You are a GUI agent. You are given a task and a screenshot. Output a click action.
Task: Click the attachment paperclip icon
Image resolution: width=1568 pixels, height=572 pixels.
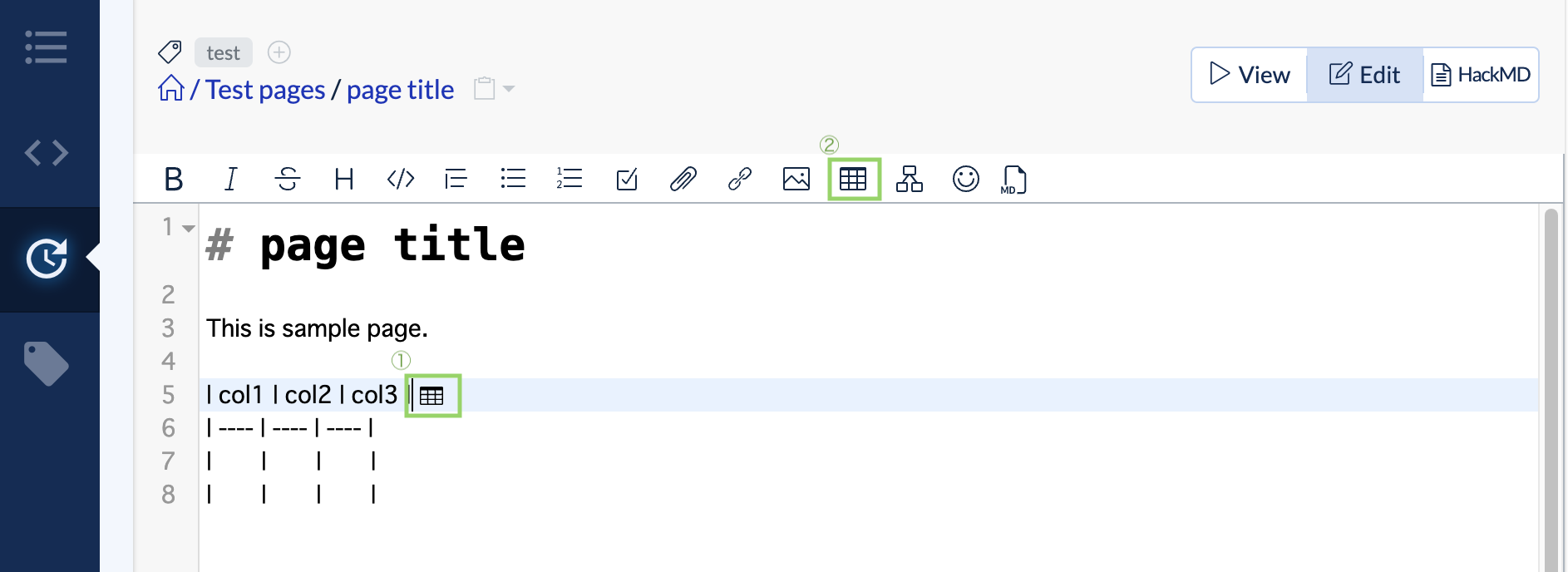[x=683, y=179]
